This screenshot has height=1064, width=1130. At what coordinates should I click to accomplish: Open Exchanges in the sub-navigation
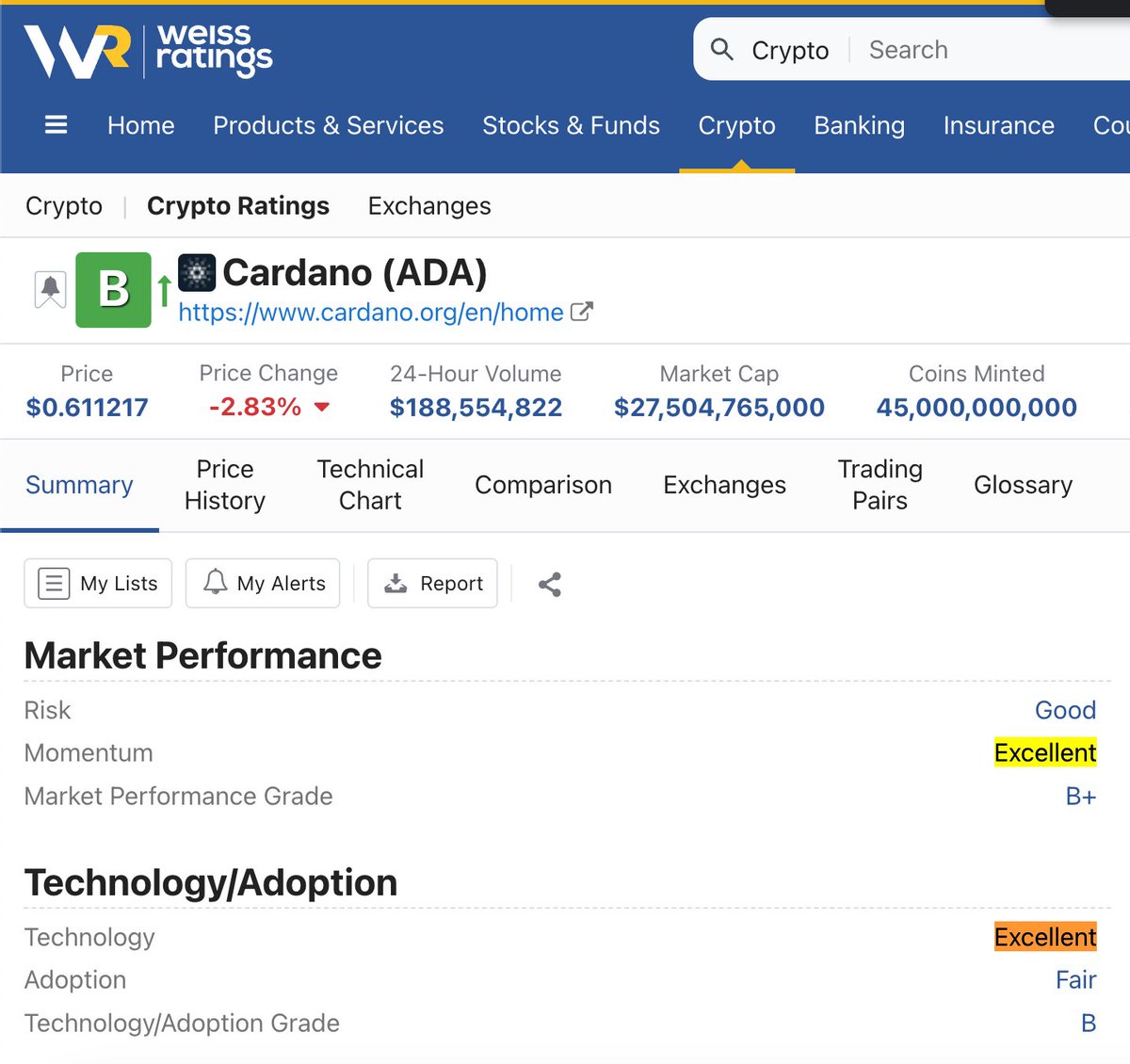429,205
